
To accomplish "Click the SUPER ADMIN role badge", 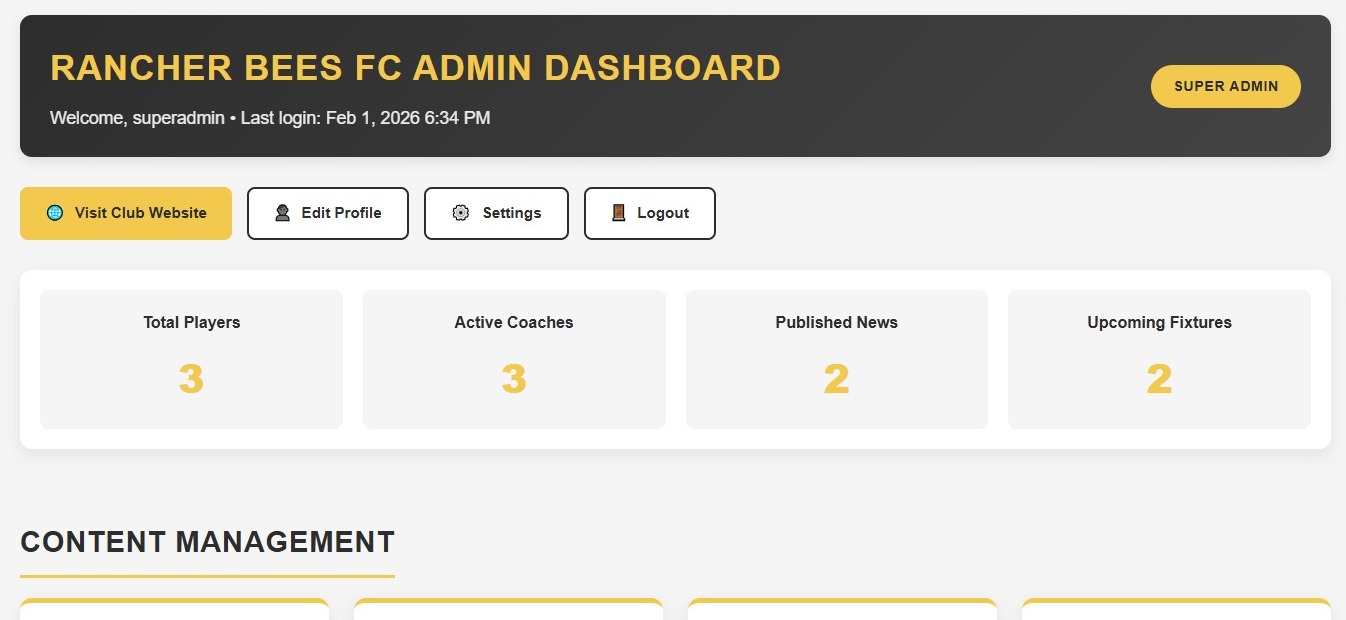I will pos(1225,86).
